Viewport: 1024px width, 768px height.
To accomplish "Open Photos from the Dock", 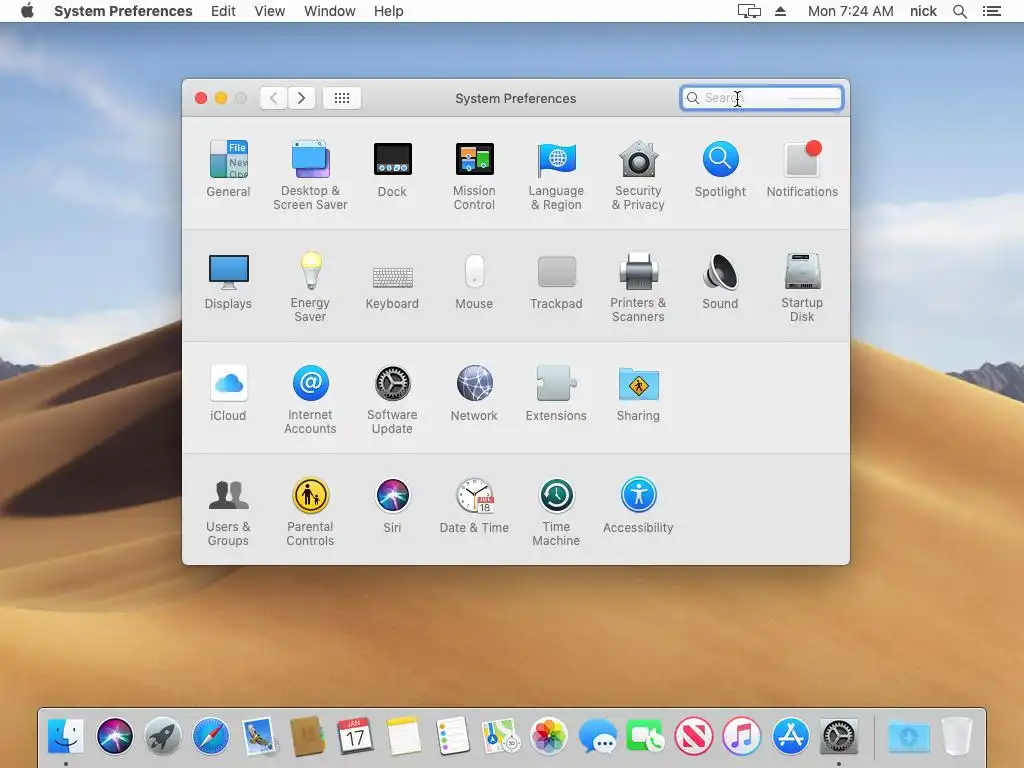I will (x=549, y=736).
